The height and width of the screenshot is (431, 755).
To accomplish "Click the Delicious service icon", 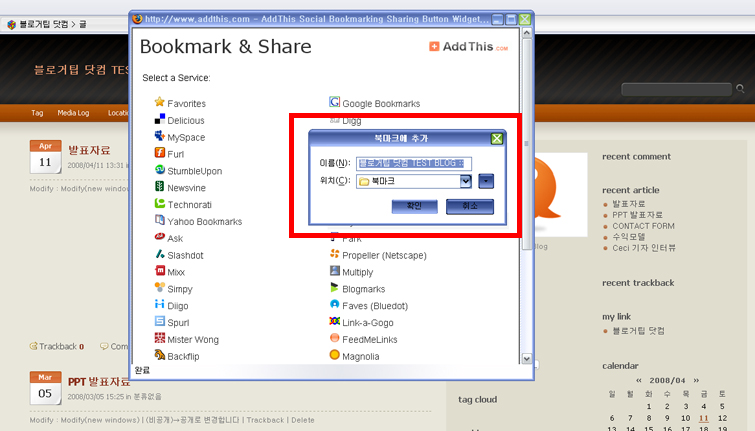I will (159, 119).
